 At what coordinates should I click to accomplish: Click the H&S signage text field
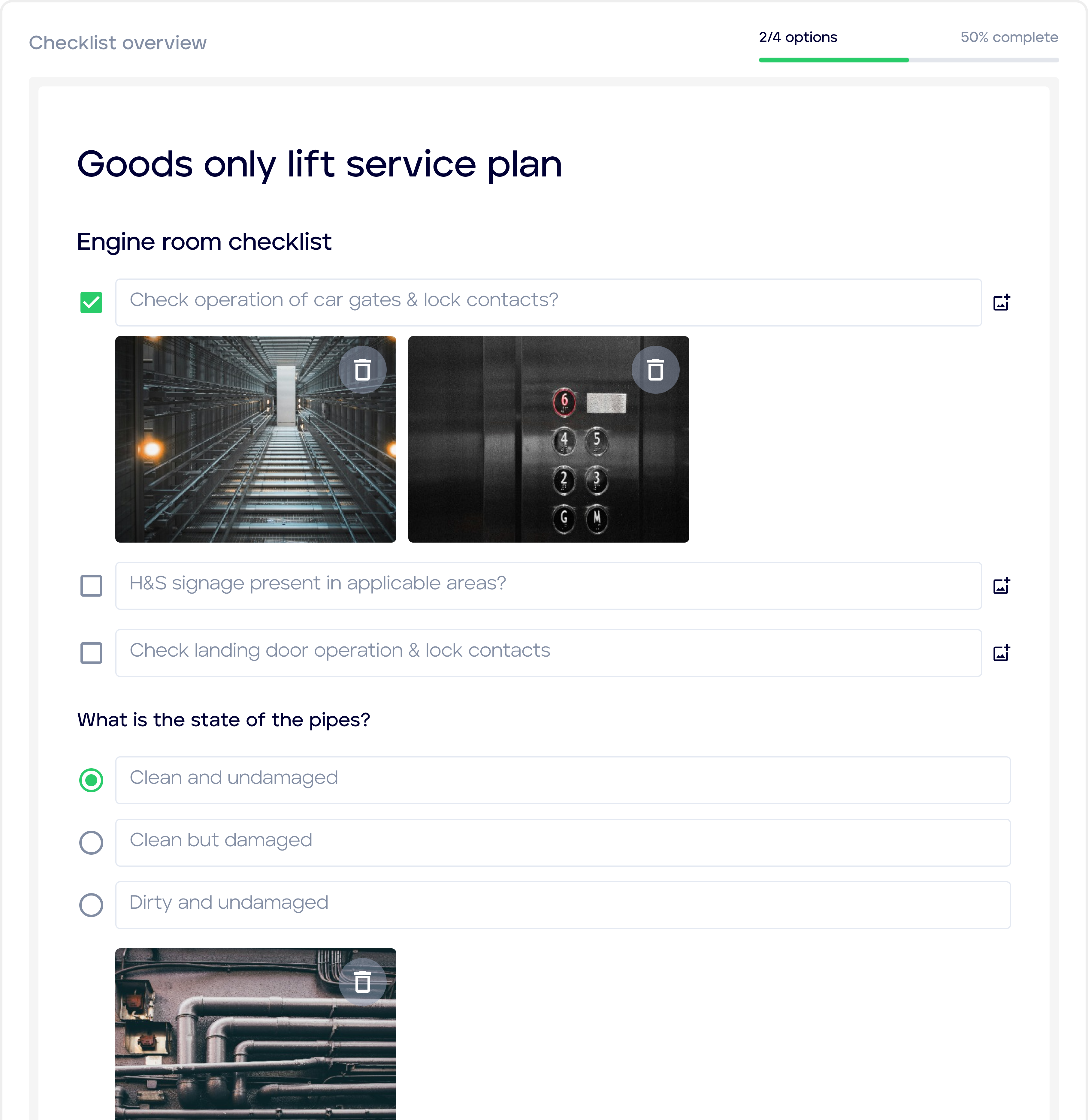point(548,586)
